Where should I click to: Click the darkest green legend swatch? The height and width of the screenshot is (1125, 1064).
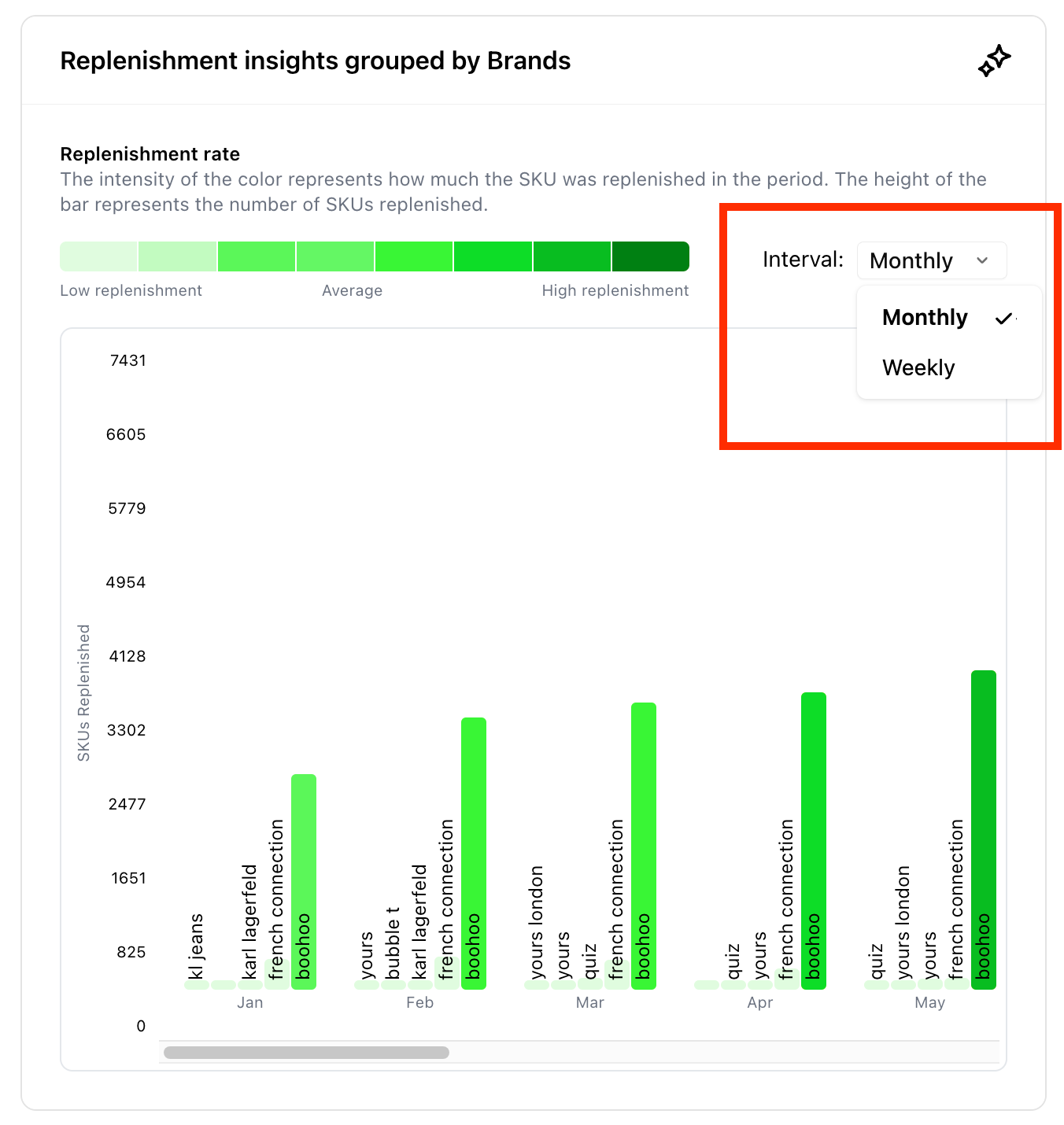click(651, 256)
